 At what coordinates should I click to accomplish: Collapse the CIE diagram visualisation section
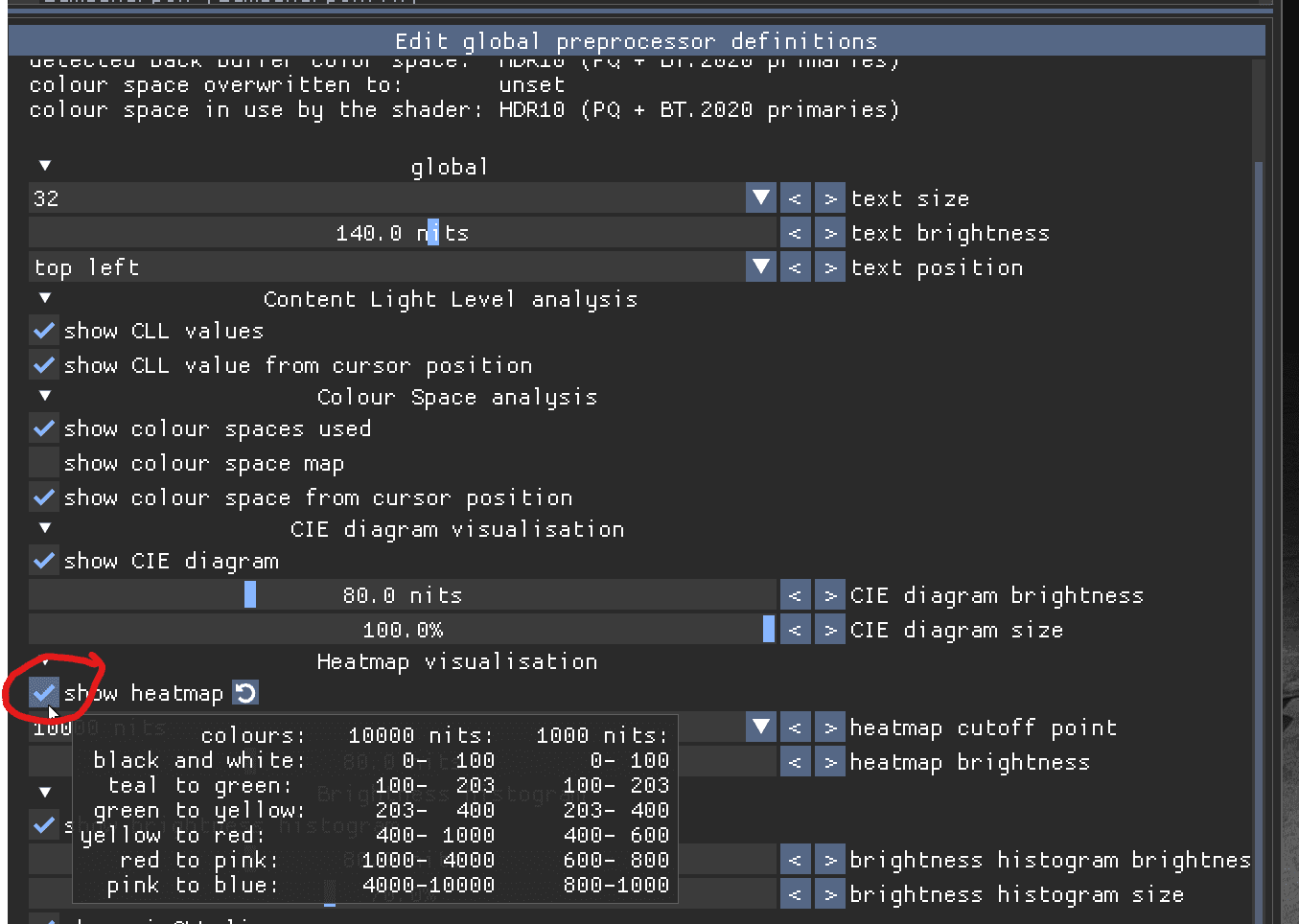point(45,528)
